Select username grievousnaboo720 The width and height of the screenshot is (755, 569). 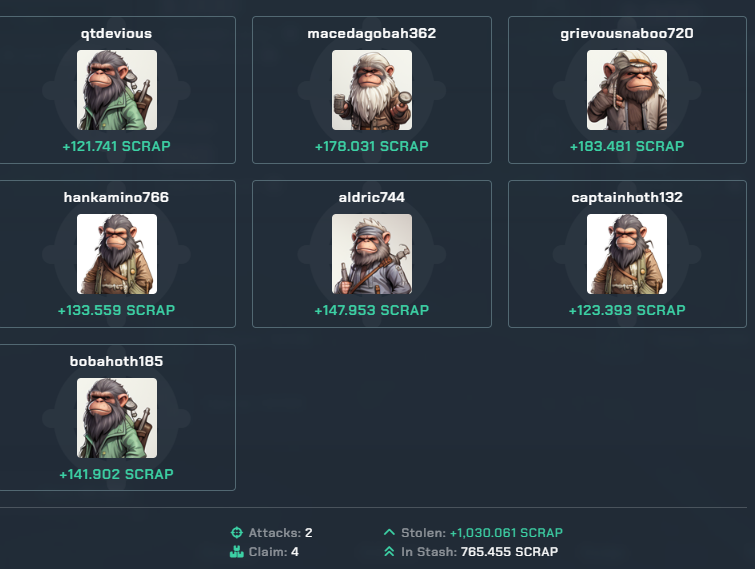(627, 33)
